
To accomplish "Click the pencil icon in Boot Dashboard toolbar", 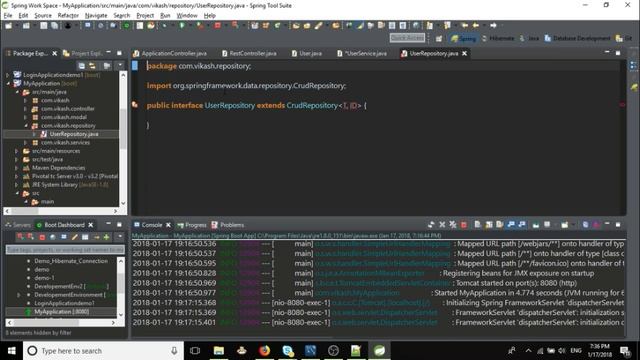I will click(74, 237).
